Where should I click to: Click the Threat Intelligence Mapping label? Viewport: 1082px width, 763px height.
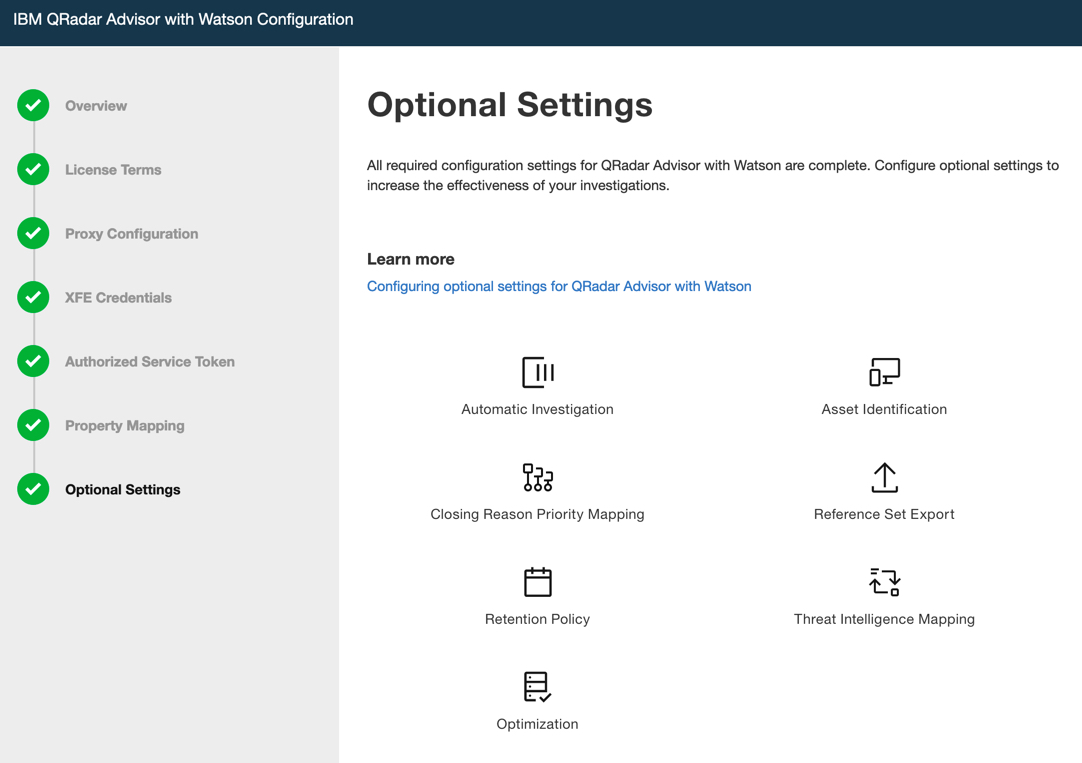(884, 619)
